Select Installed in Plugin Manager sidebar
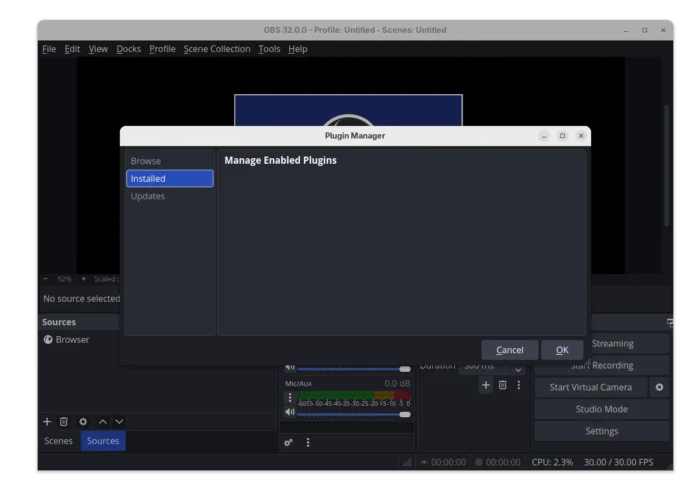 coord(170,179)
